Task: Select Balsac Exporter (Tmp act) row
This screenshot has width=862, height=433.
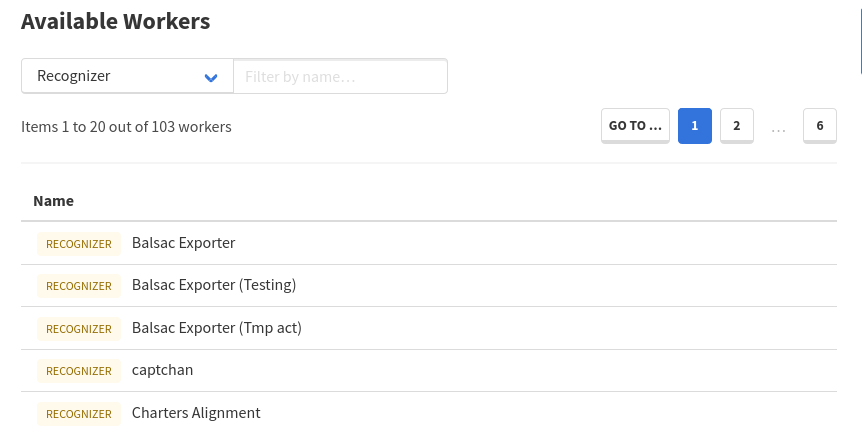Action: tap(216, 328)
